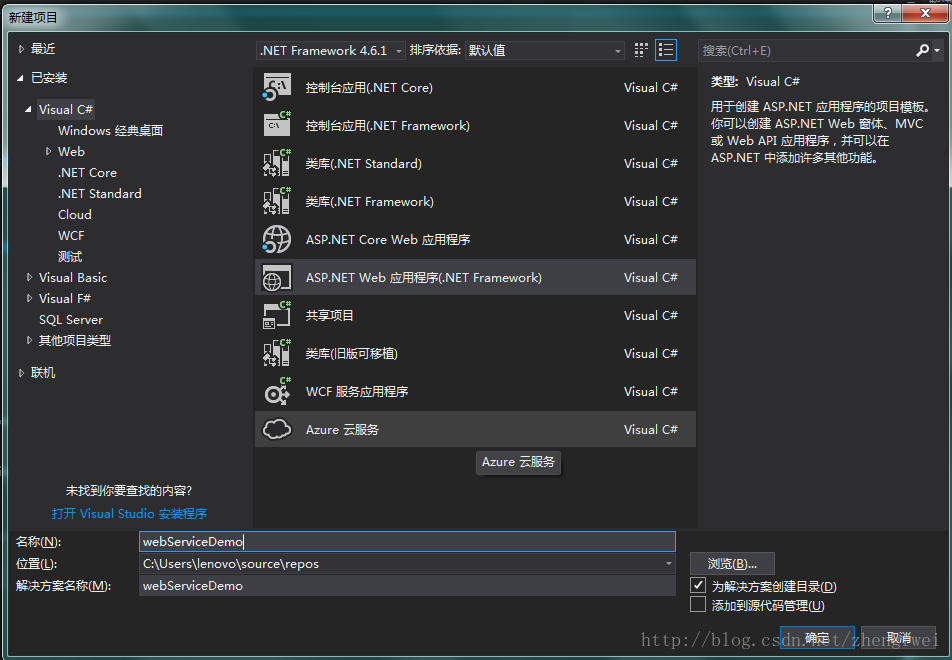Expand the Visual F# node
The image size is (952, 660).
click(x=29, y=298)
